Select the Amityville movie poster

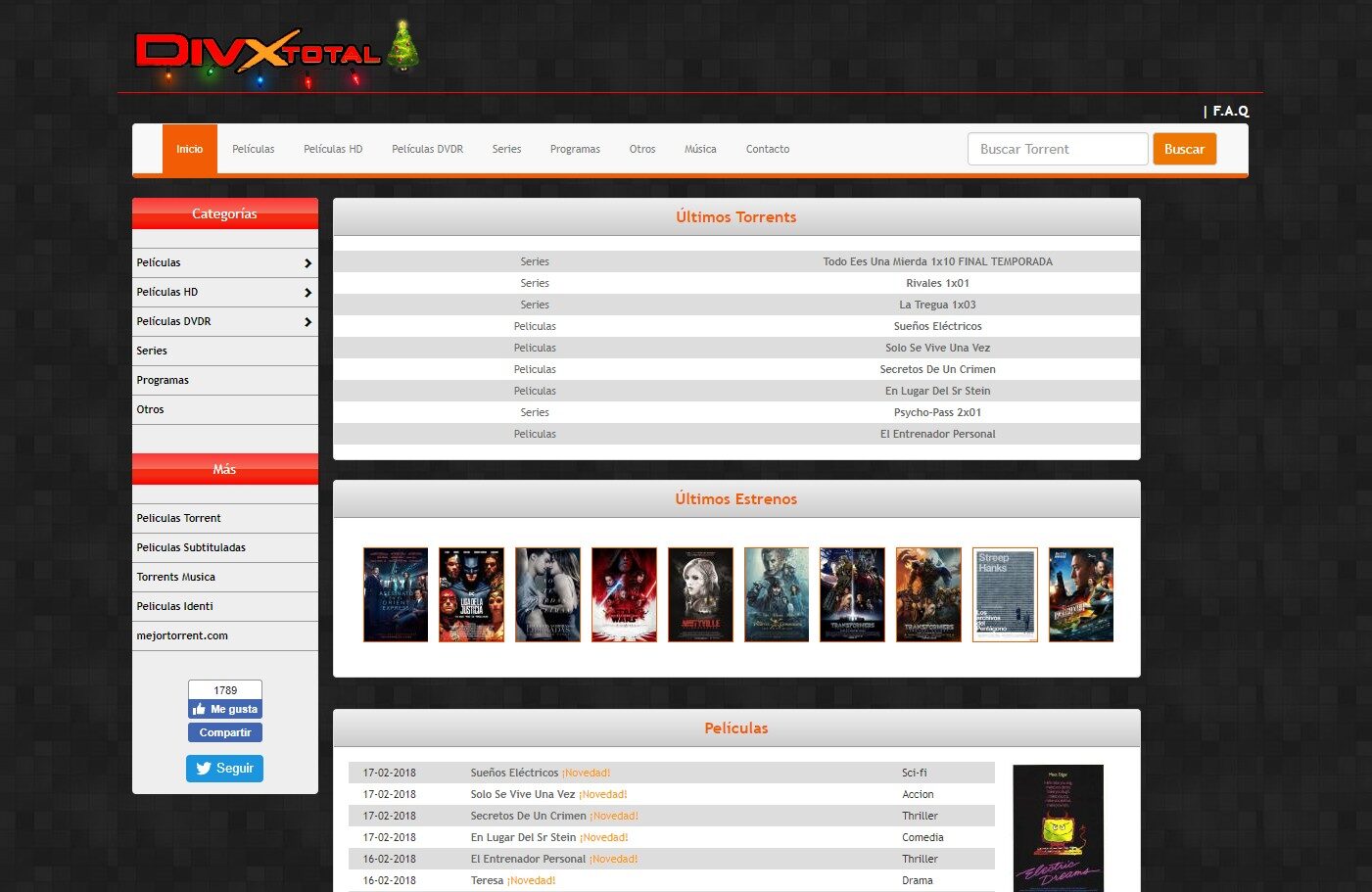[x=700, y=594]
